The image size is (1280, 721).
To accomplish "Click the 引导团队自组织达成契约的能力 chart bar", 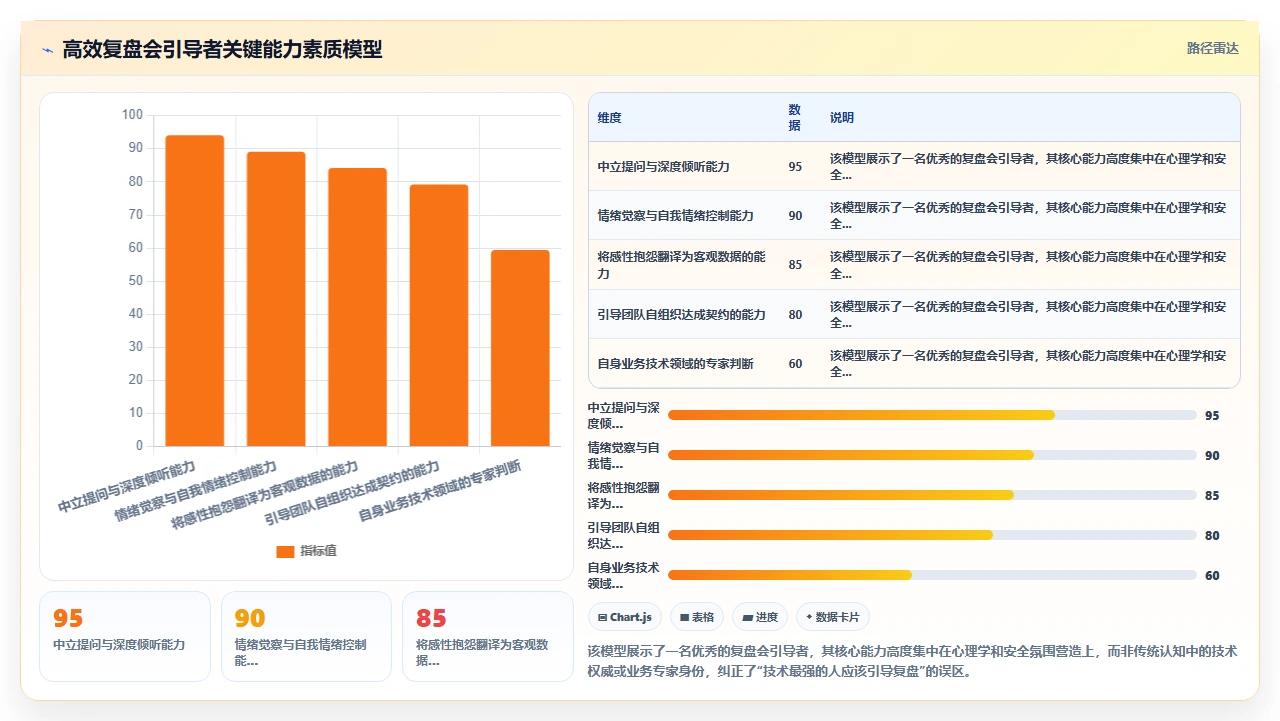I will pos(439,315).
